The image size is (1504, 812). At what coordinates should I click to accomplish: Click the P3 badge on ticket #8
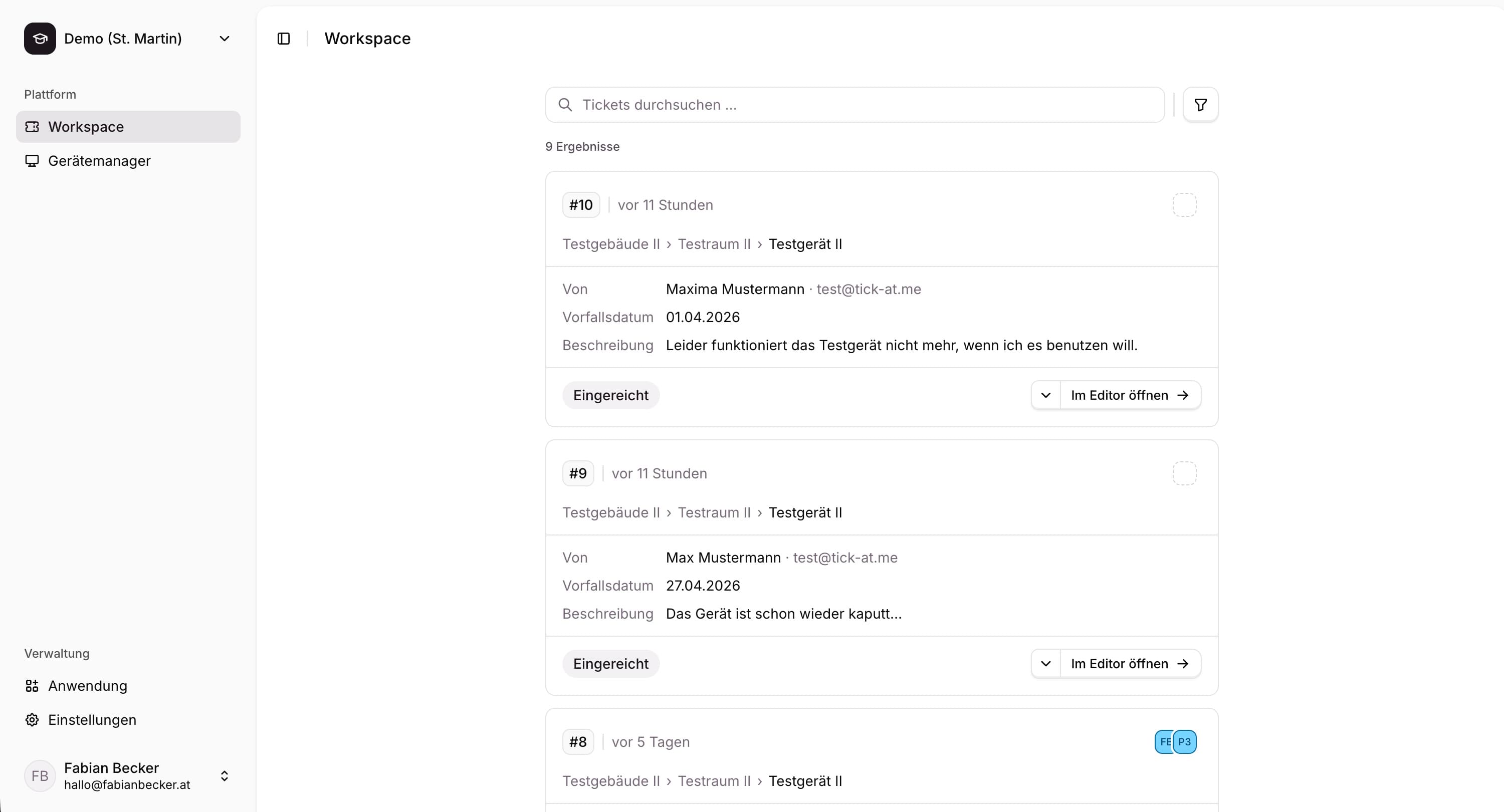coord(1185,742)
